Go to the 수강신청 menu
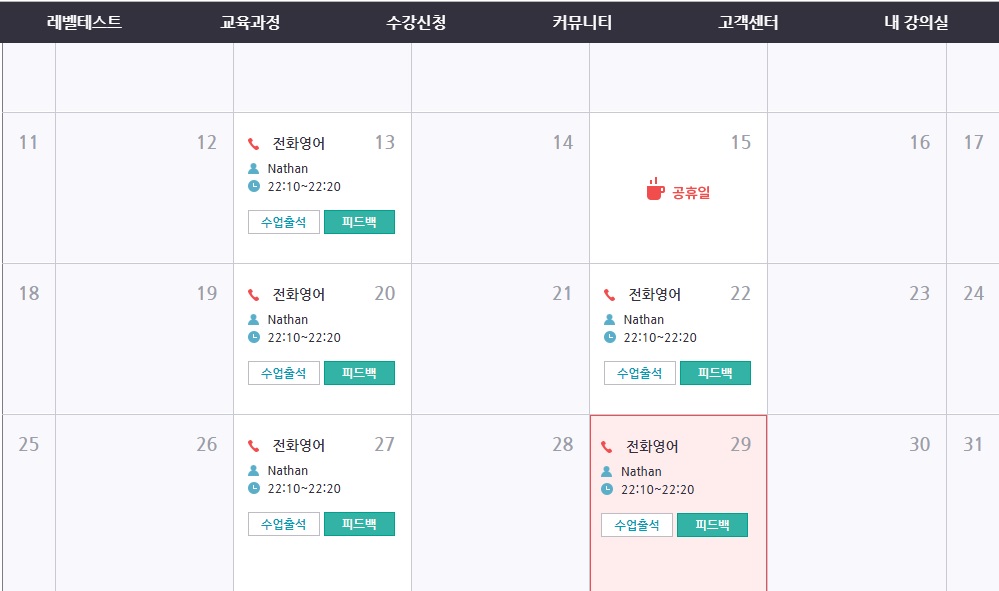The image size is (999, 591). pyautogui.click(x=416, y=22)
